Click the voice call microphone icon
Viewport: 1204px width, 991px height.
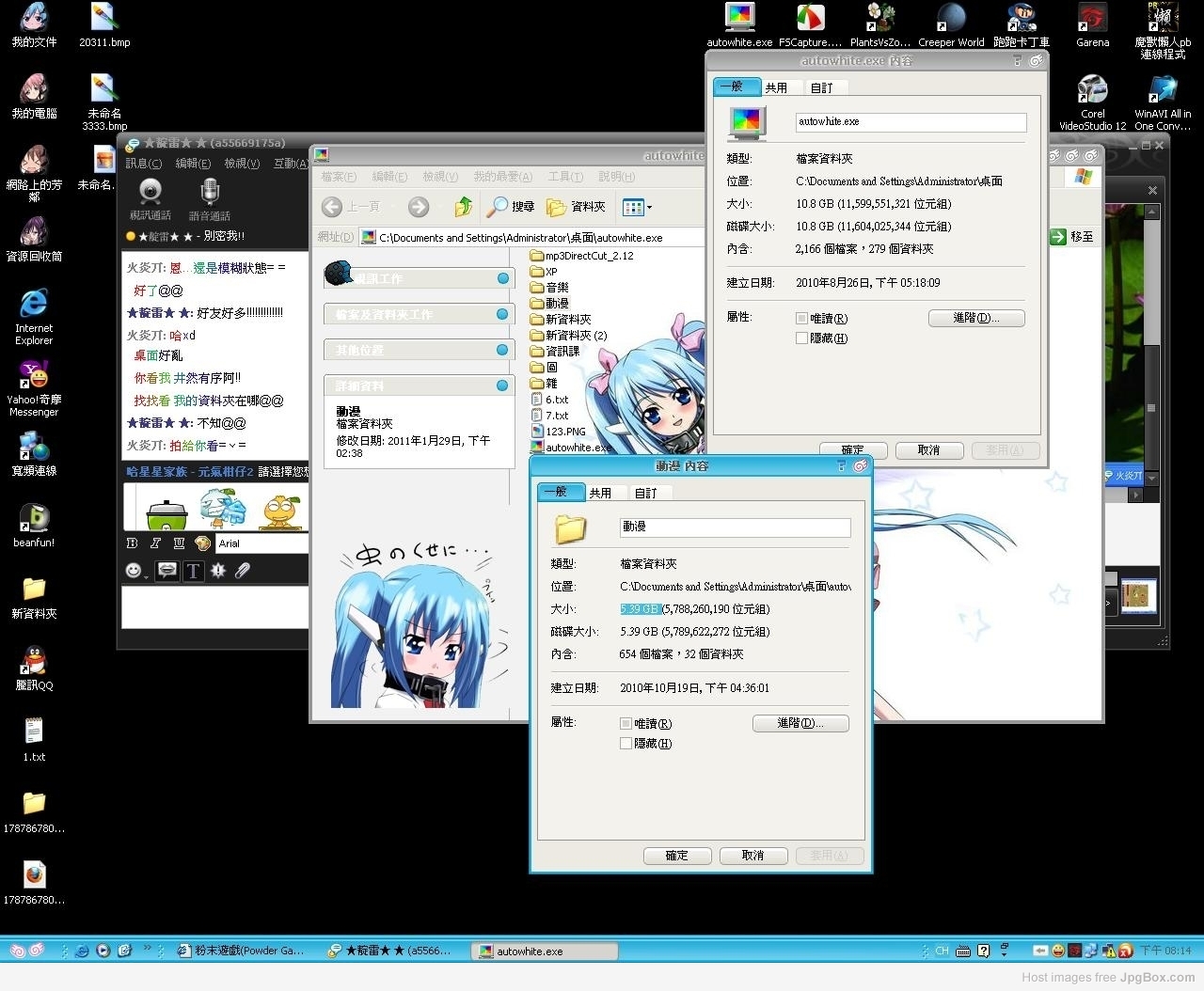pos(210,192)
